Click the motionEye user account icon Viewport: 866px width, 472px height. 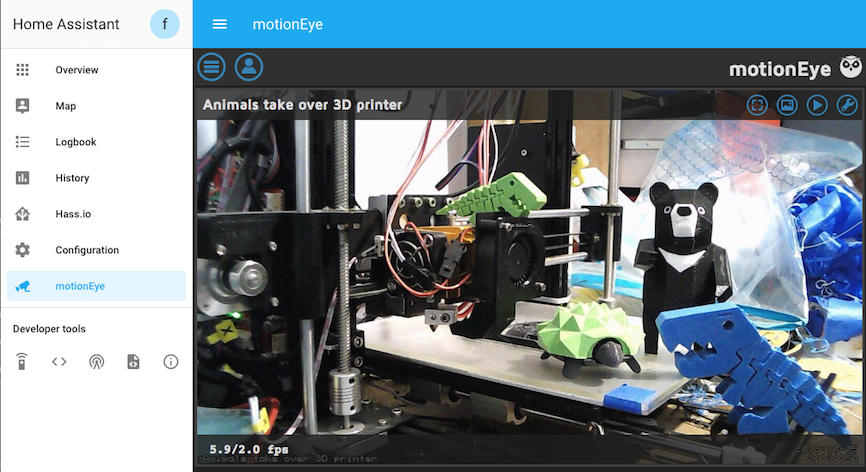pos(249,67)
